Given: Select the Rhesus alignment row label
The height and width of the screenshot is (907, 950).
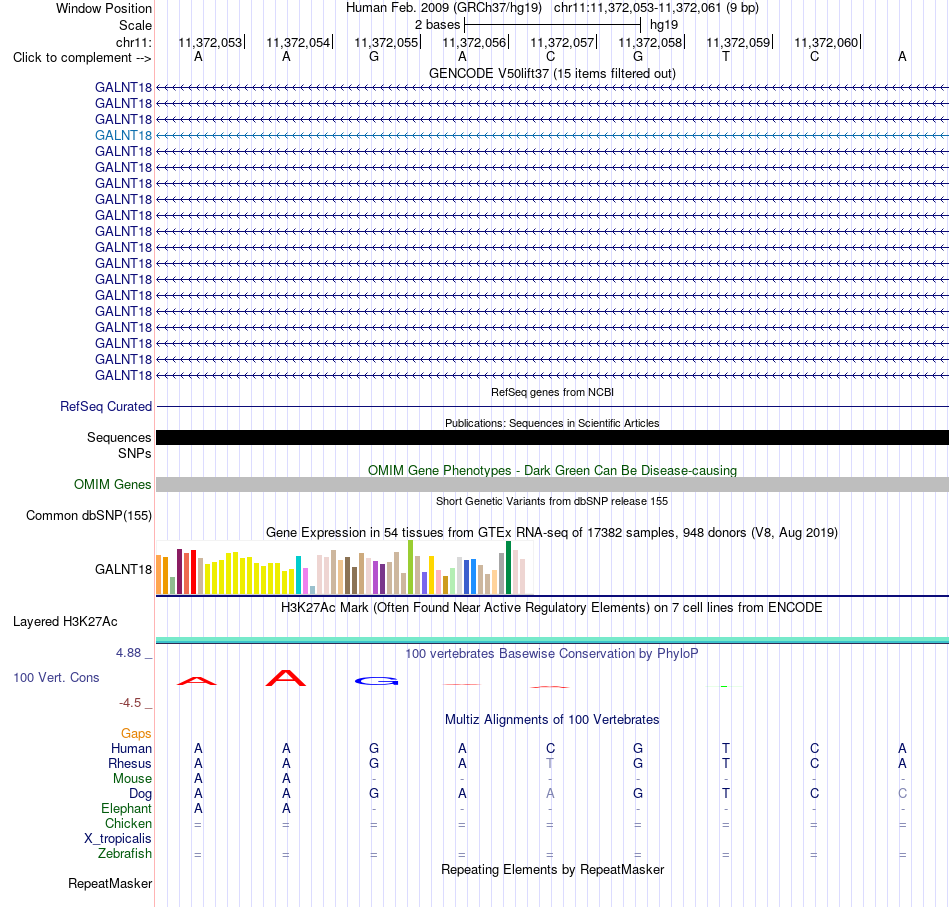Looking at the screenshot, I should click(130, 763).
